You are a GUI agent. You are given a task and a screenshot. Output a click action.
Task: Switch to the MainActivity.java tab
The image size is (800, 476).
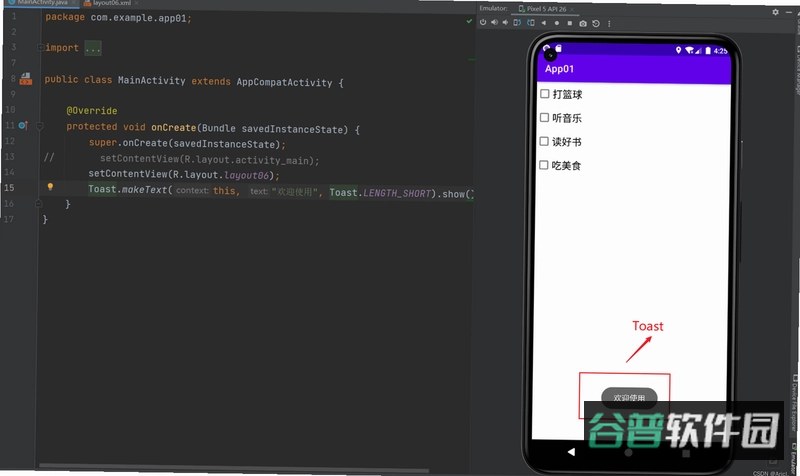click(39, 3)
